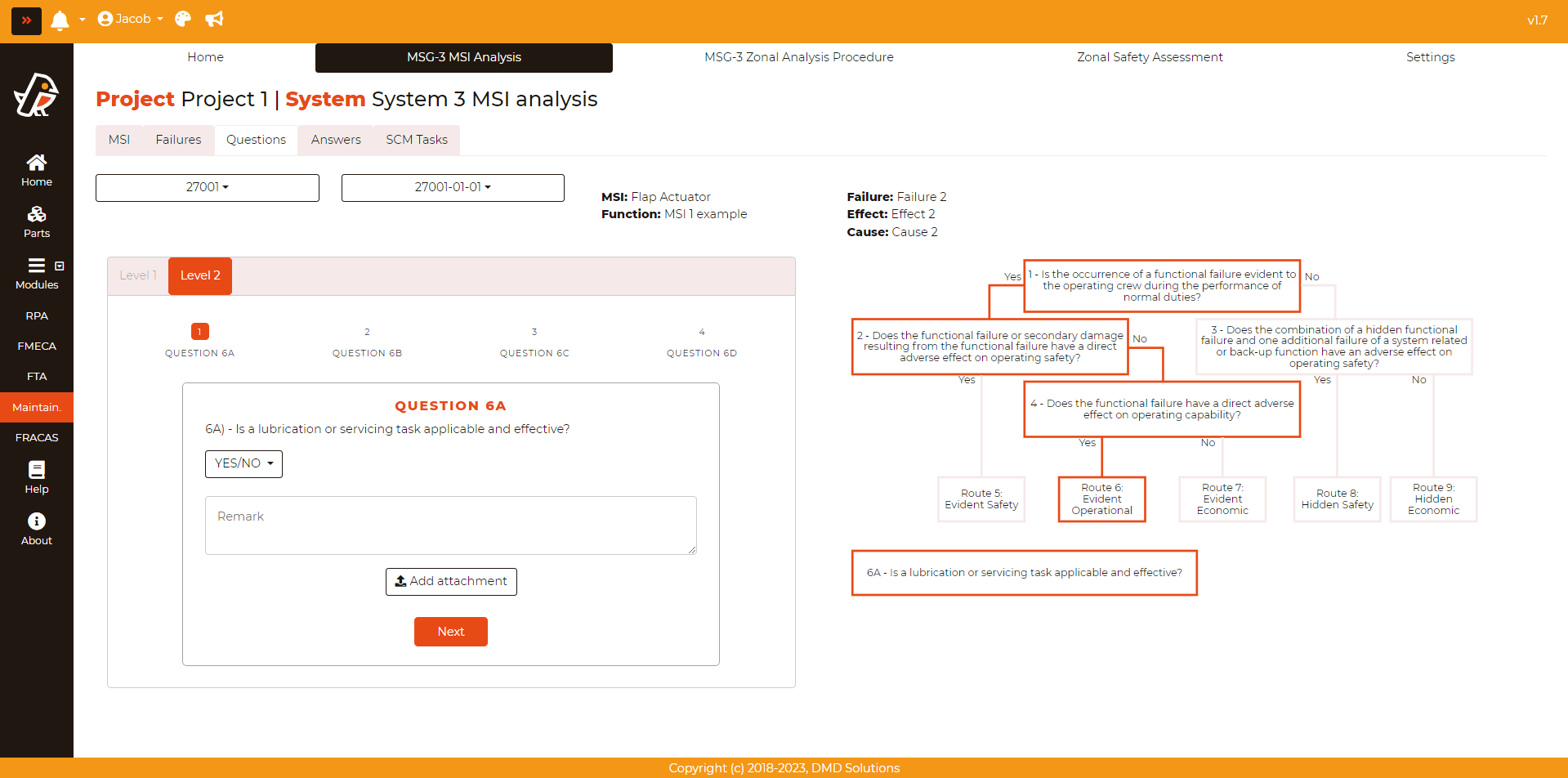Switch to the SCM Tasks tab

tap(417, 140)
